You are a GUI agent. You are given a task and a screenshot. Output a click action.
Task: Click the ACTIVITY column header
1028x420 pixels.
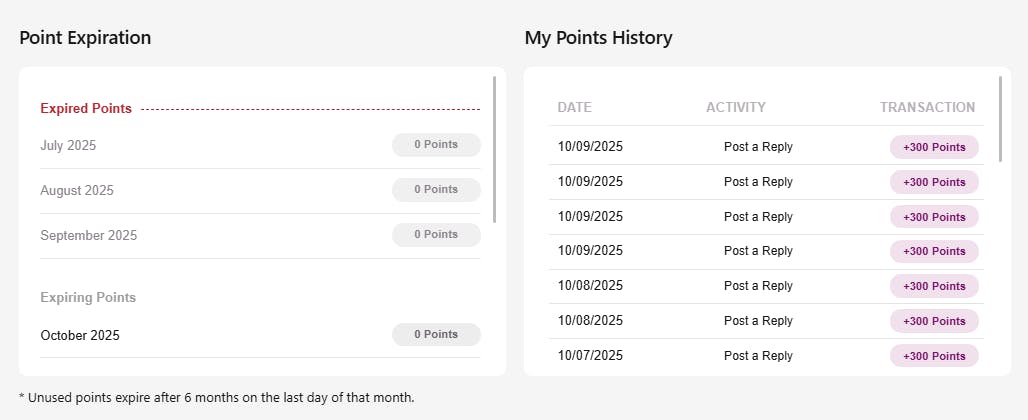coord(735,107)
